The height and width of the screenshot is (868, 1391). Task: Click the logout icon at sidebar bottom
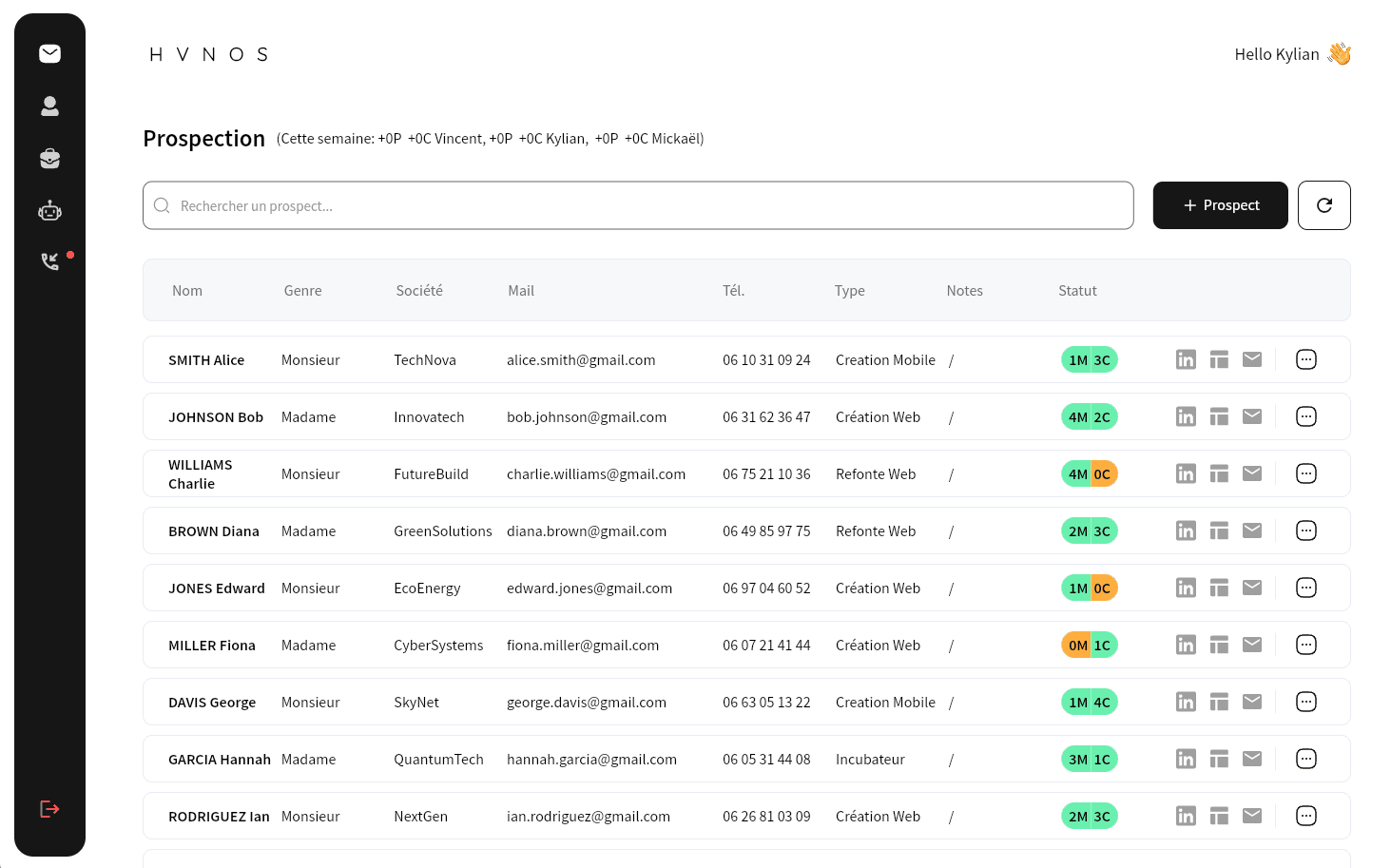(x=49, y=808)
